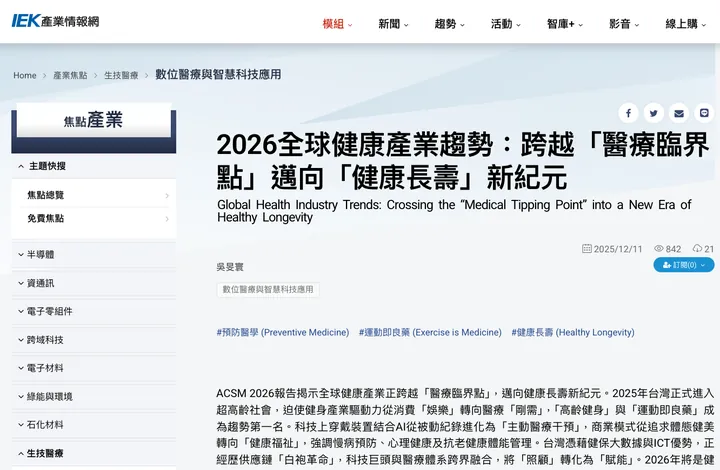Image resolution: width=720 pixels, height=470 pixels.
Task: Open the 活動 menu
Action: [506, 24]
